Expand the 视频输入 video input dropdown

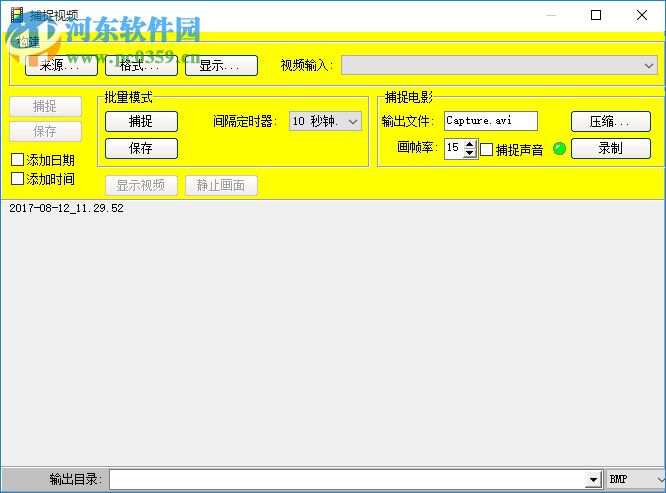(x=648, y=66)
